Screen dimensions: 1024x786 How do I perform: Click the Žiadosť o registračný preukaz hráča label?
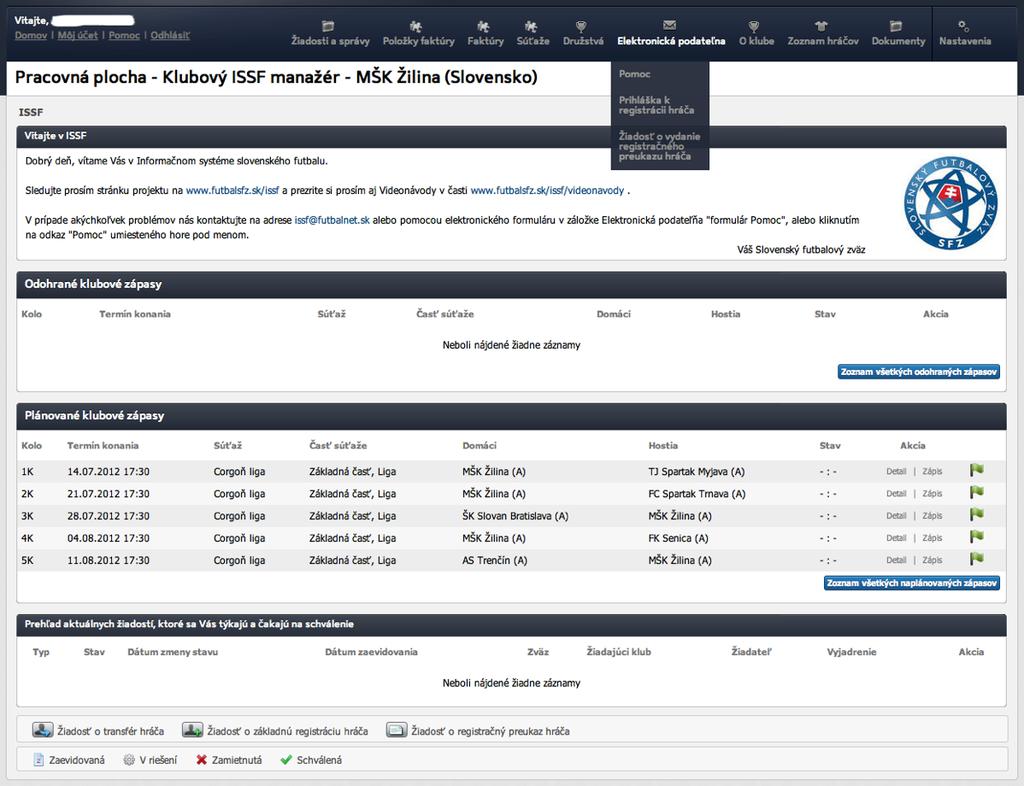[490, 731]
